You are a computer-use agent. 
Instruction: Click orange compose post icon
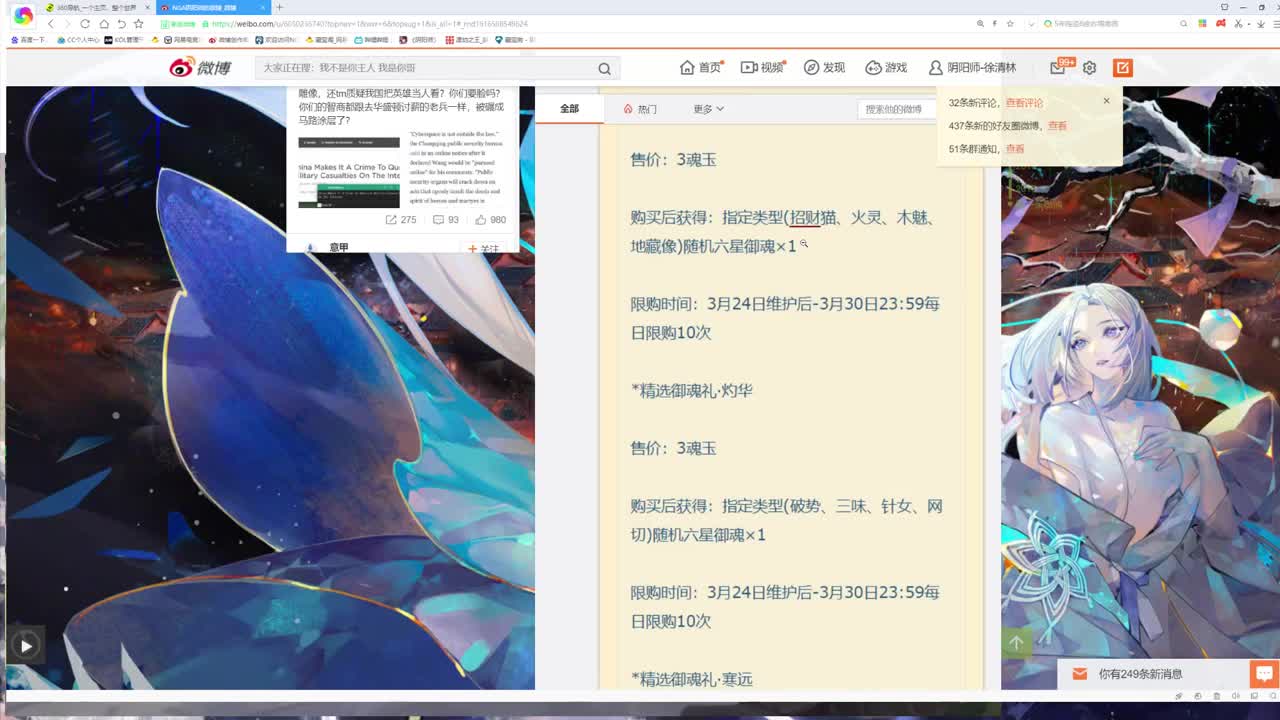[x=1122, y=67]
